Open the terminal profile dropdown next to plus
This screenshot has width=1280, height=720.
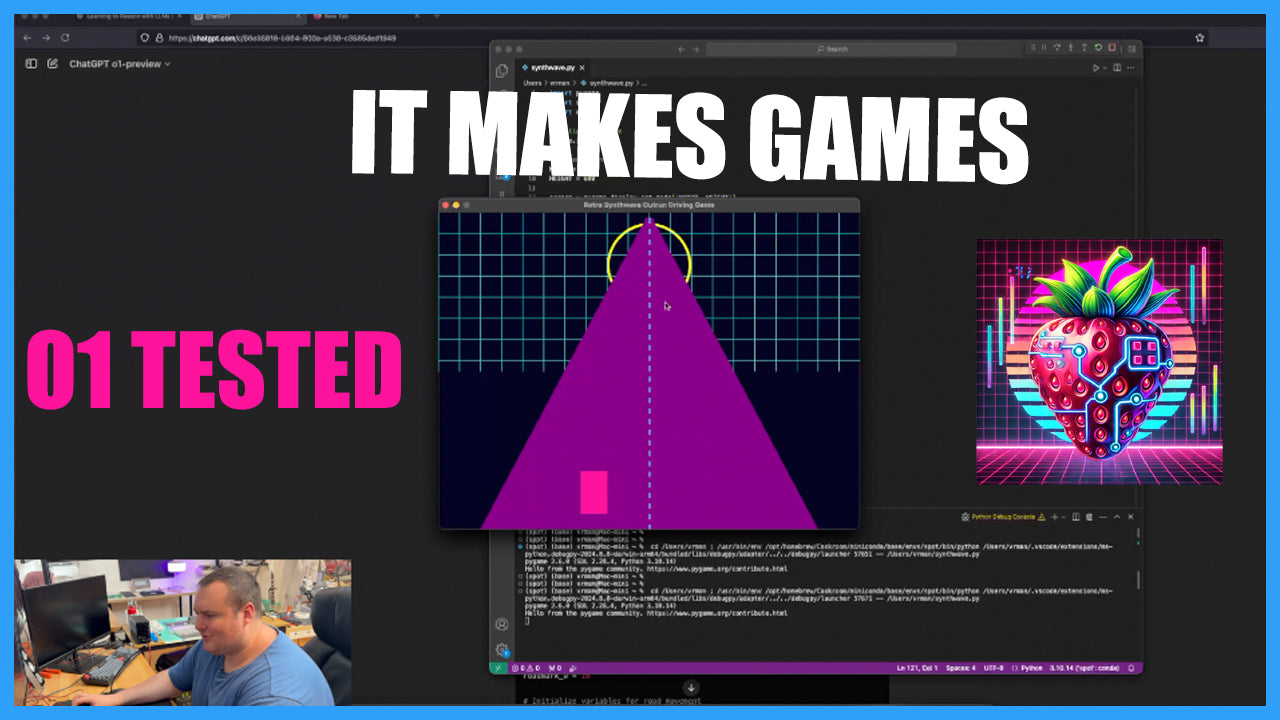coord(1063,517)
